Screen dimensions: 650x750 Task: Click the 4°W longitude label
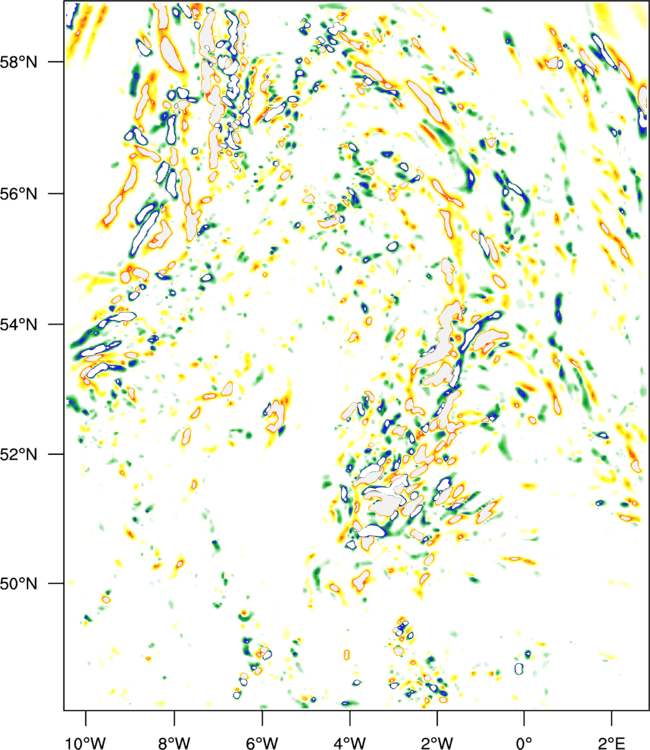click(x=350, y=742)
